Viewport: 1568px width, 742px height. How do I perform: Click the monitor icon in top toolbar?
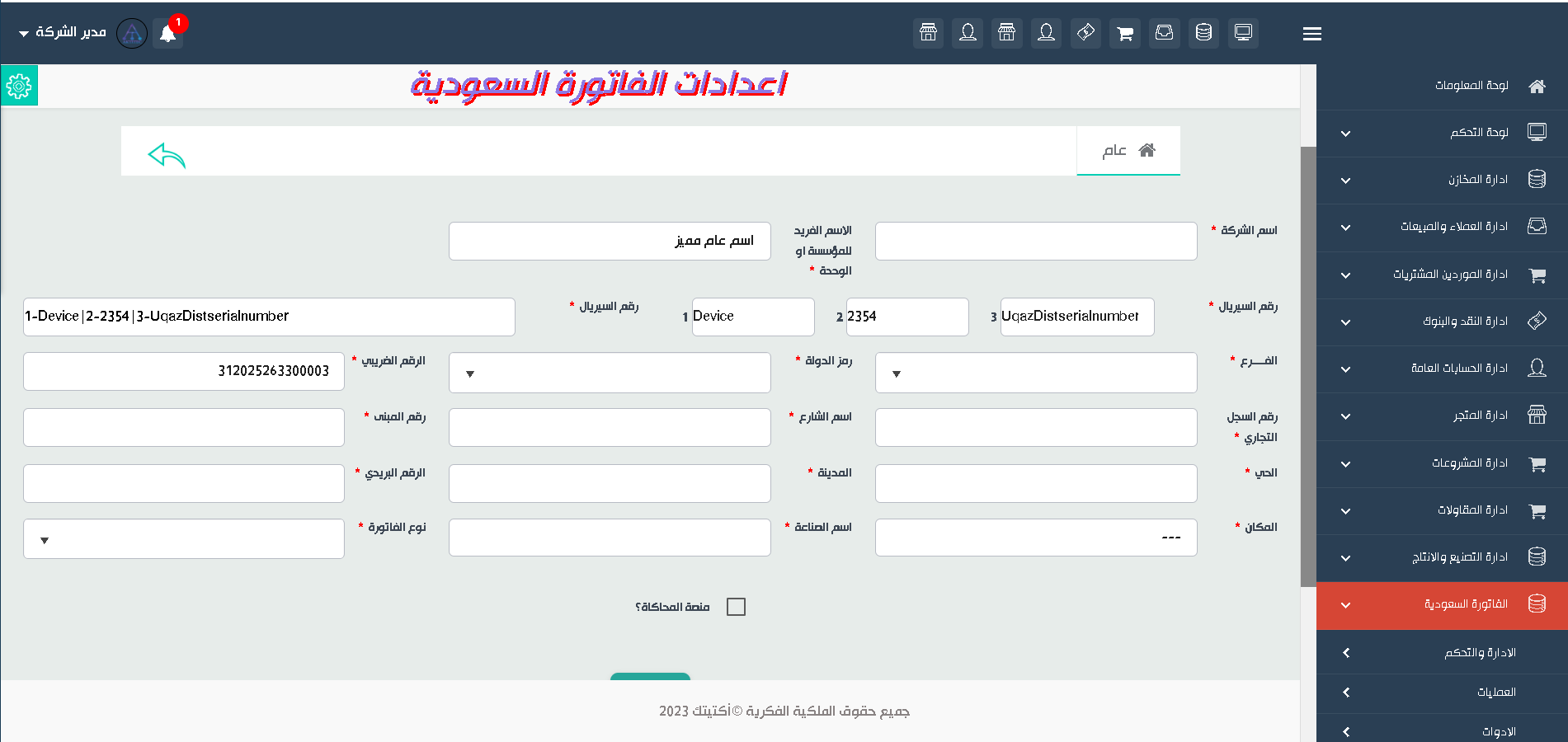(1242, 33)
